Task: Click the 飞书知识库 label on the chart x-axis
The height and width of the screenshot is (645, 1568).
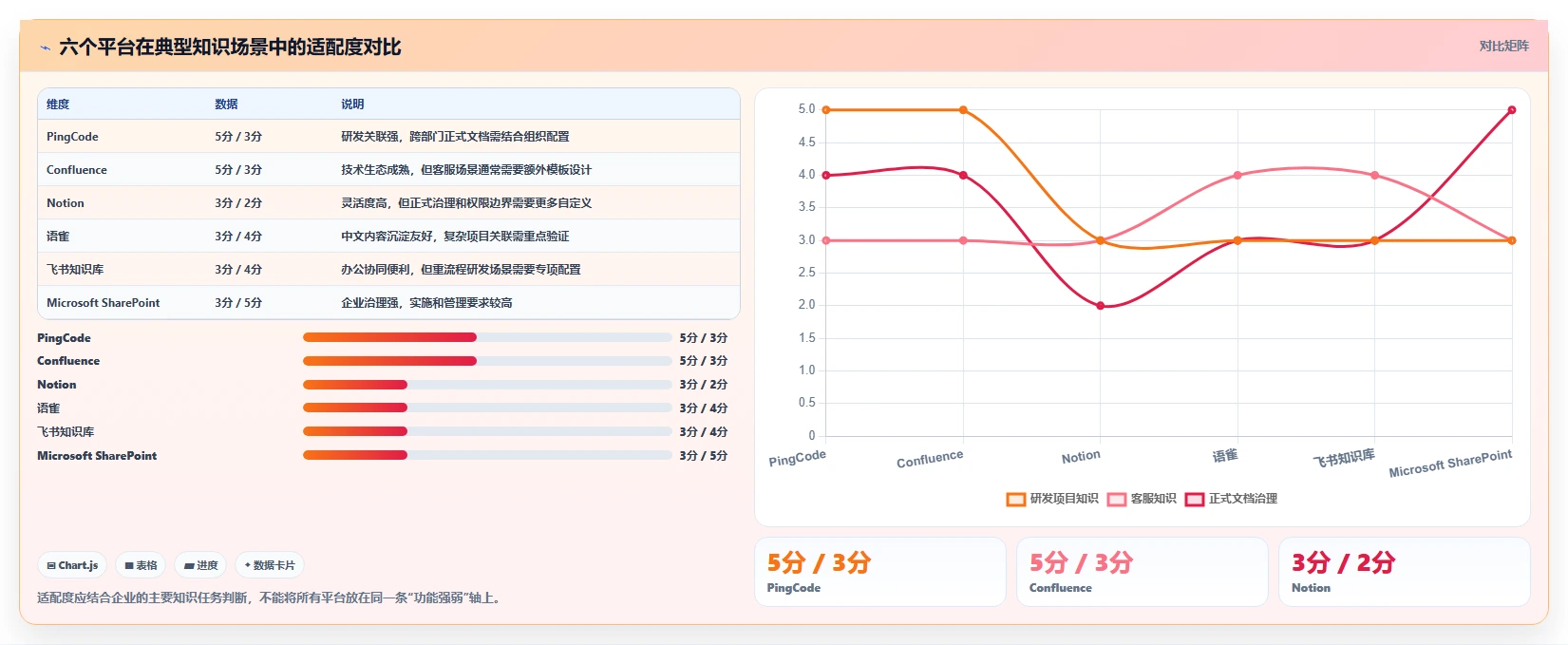Action: coord(1344,458)
